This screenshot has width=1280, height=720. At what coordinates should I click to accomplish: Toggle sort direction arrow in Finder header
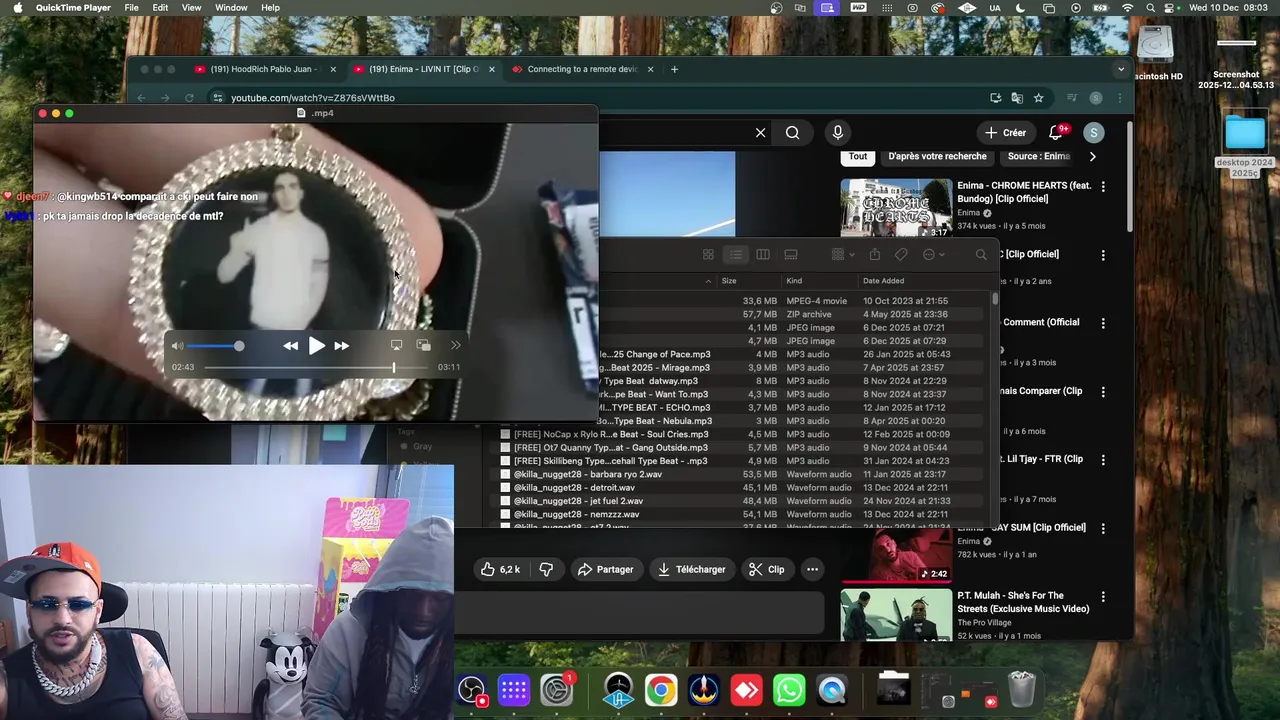(708, 281)
